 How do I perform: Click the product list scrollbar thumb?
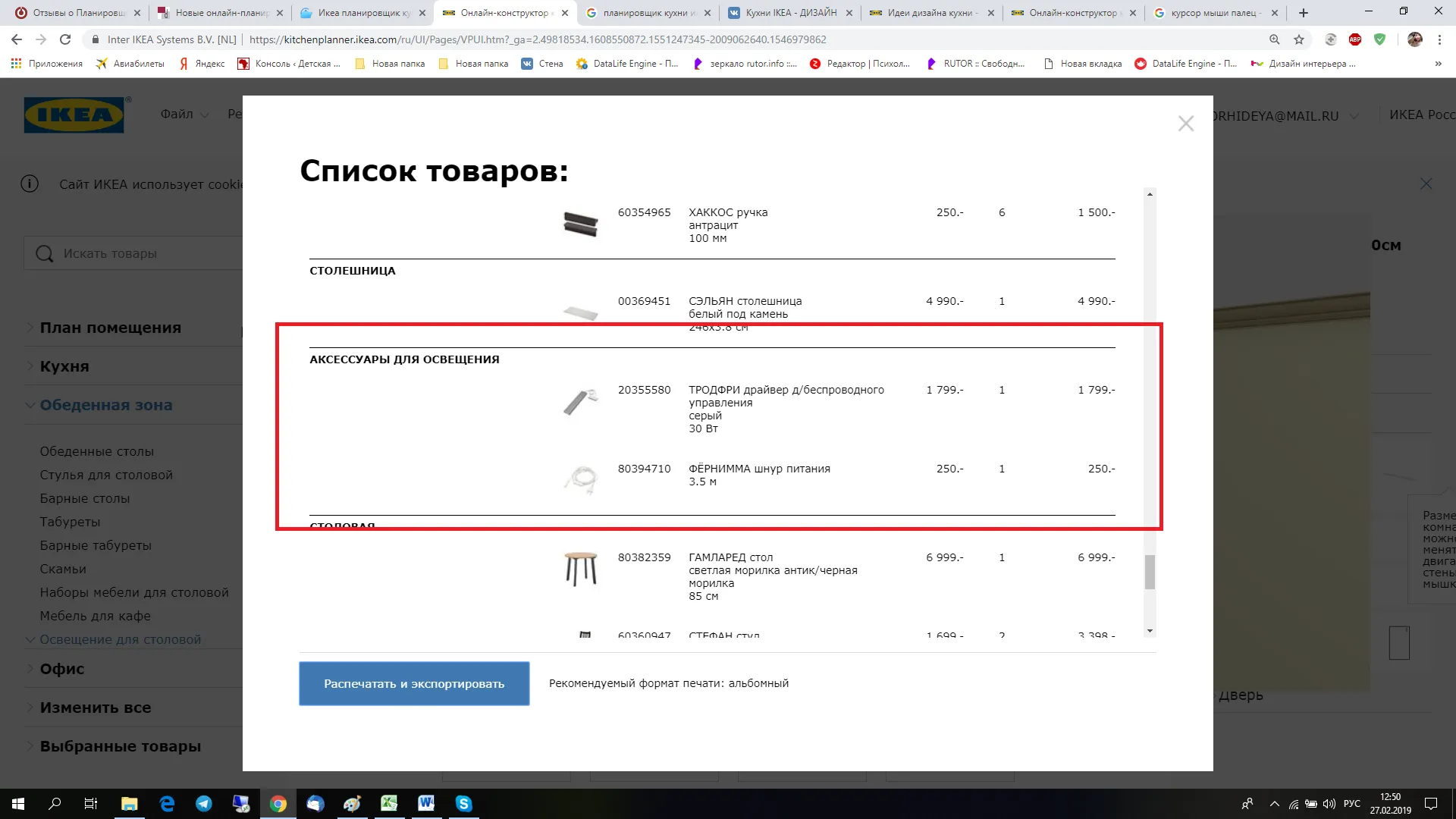(1150, 572)
